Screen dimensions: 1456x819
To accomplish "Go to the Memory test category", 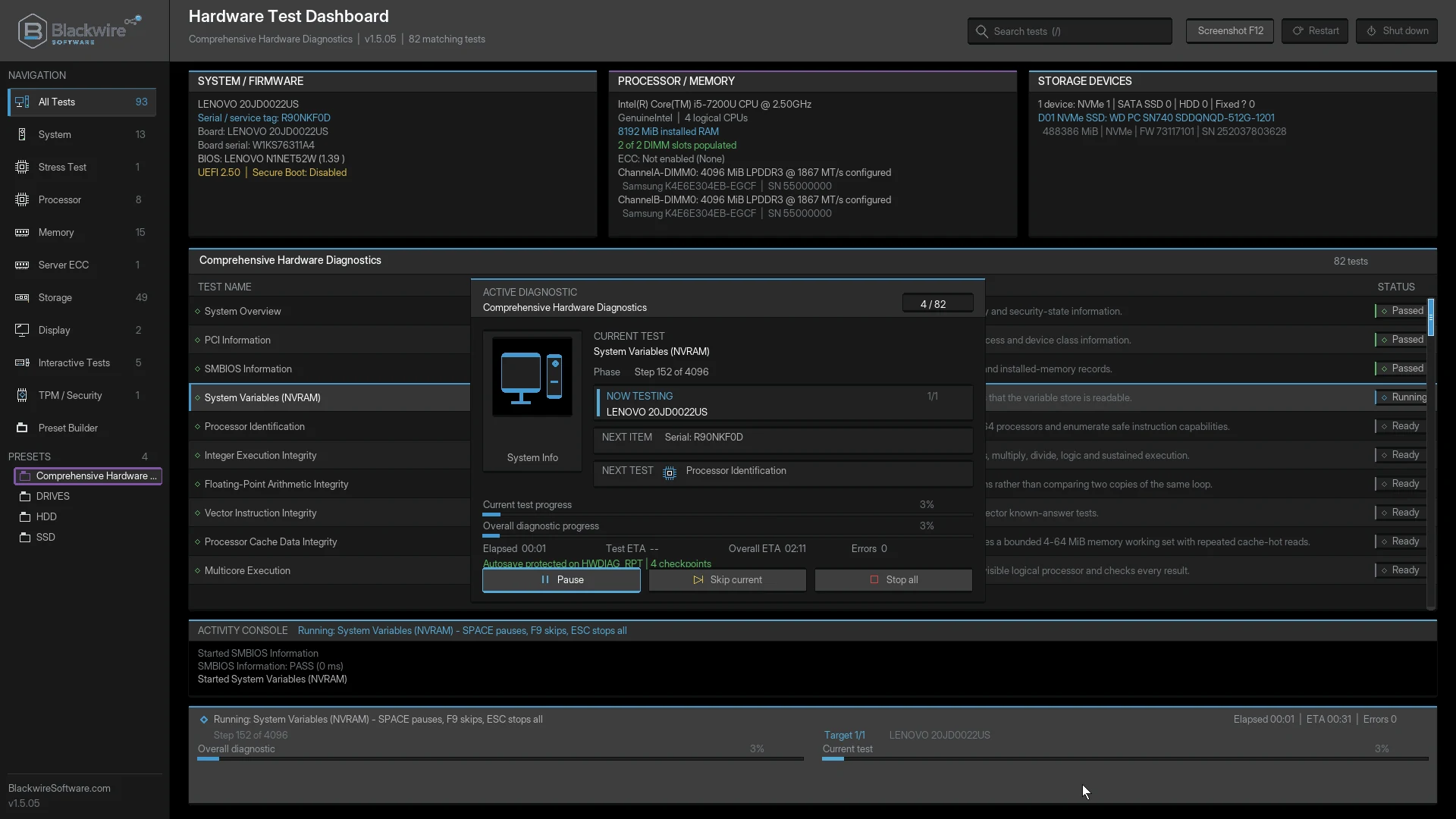I will coord(82,233).
